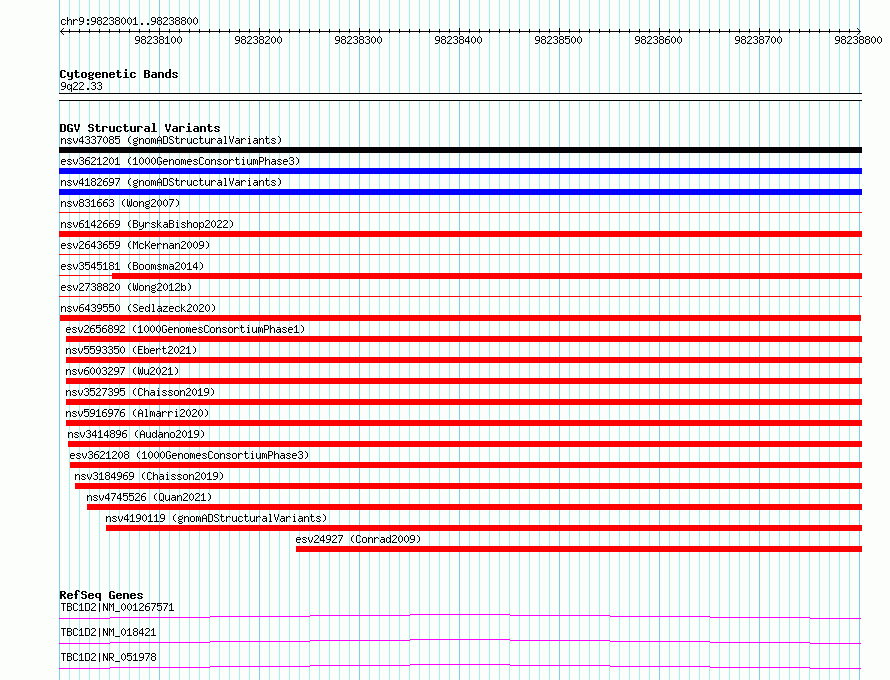
Task: Open variant nsv5916976 (Almarri2020)
Action: [x=137, y=413]
